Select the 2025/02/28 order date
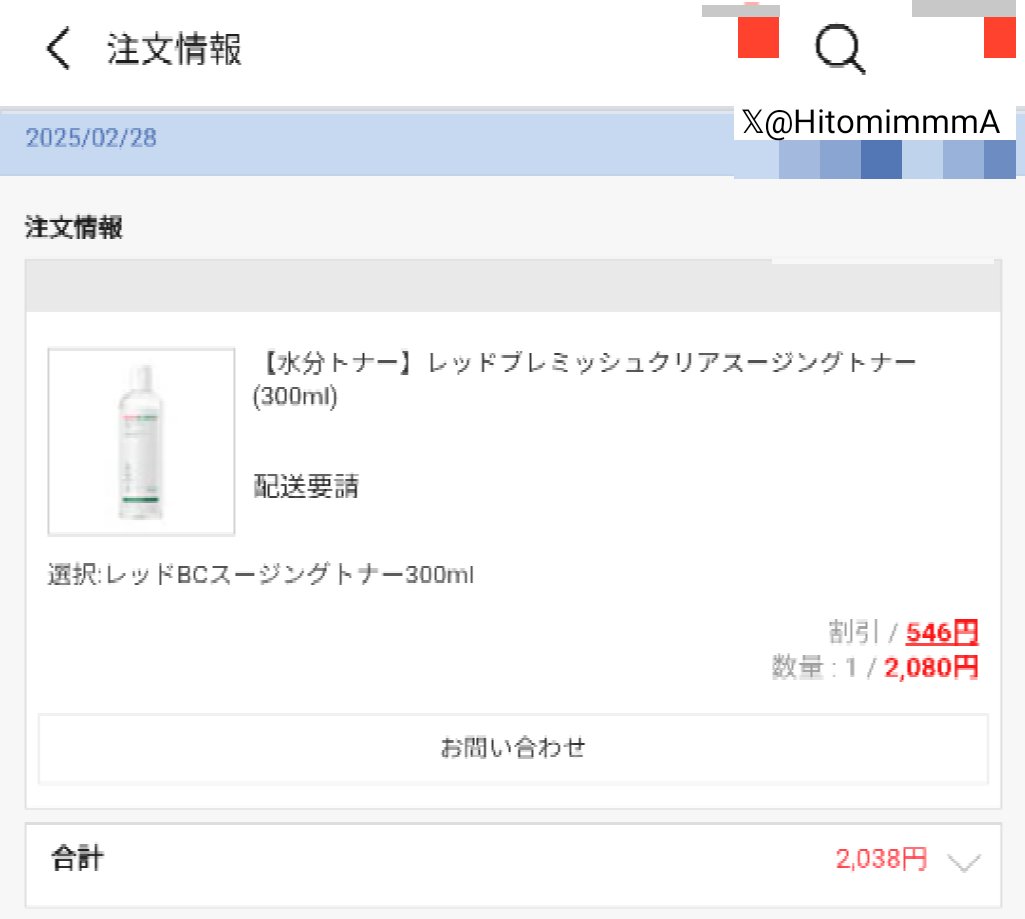The height and width of the screenshot is (919, 1025). tap(91, 138)
